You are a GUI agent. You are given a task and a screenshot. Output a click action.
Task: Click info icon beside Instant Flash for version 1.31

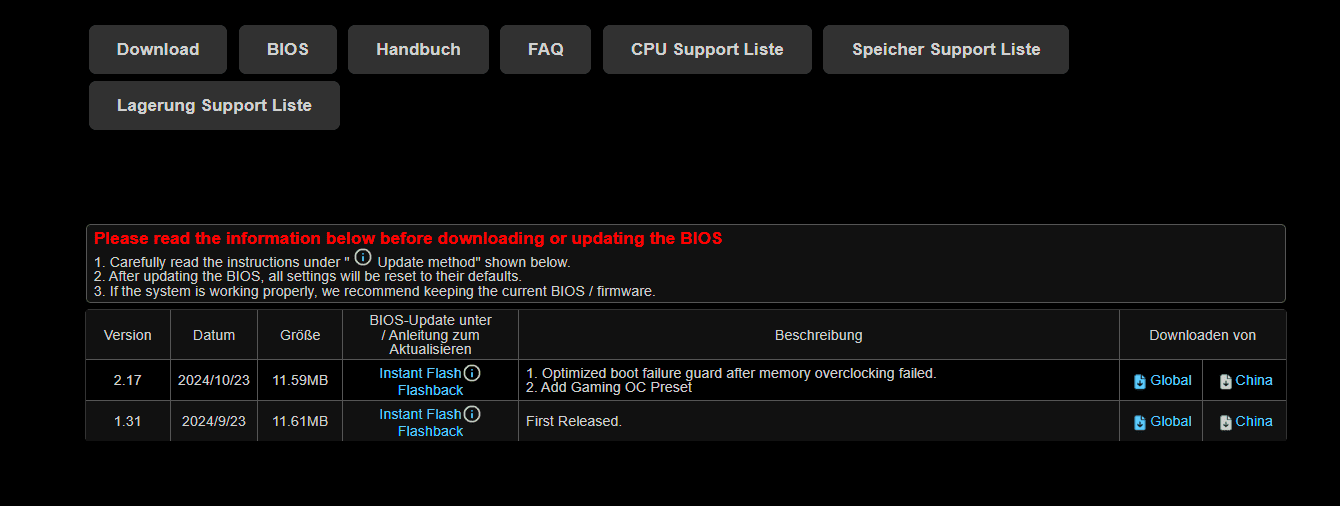point(472,414)
